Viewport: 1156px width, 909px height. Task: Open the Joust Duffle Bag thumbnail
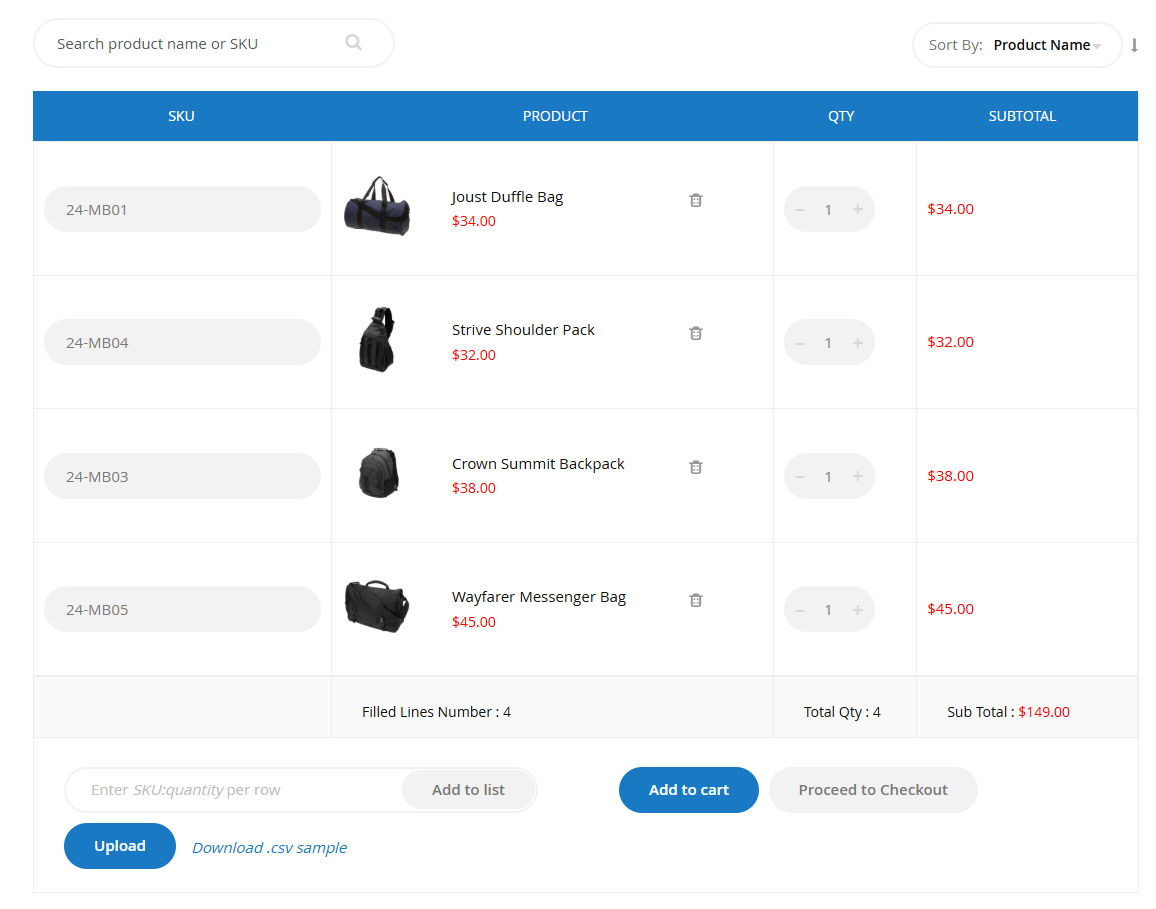click(x=377, y=206)
